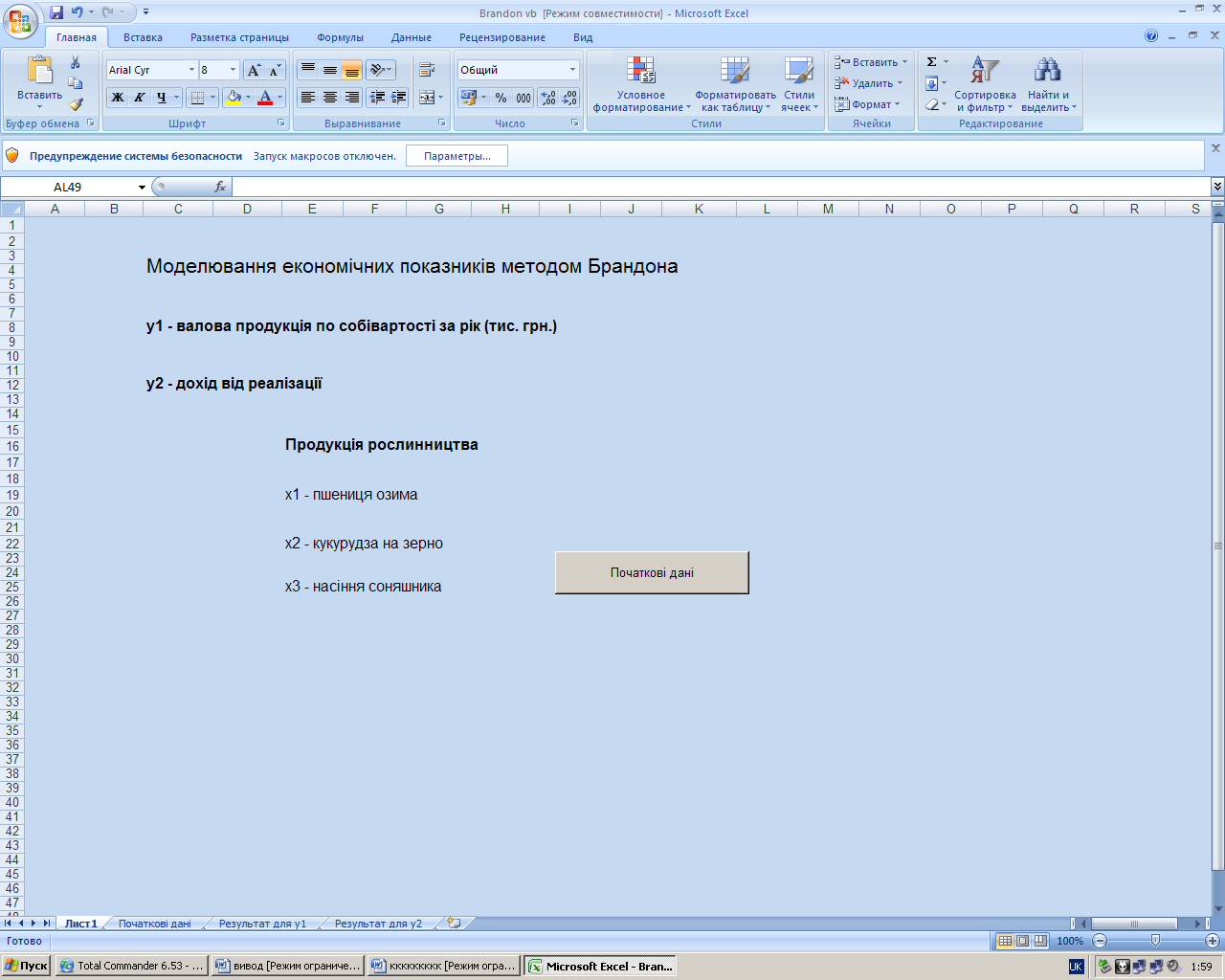Viewport: 1225px width, 980px height.
Task: Open the Разметка страницы ribbon tab
Action: pos(239,37)
